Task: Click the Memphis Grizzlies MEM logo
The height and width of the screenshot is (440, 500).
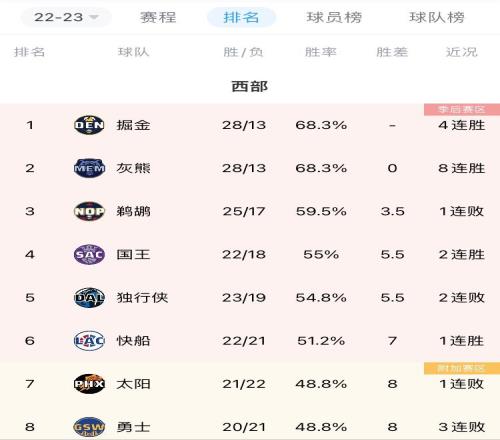Action: coord(89,168)
